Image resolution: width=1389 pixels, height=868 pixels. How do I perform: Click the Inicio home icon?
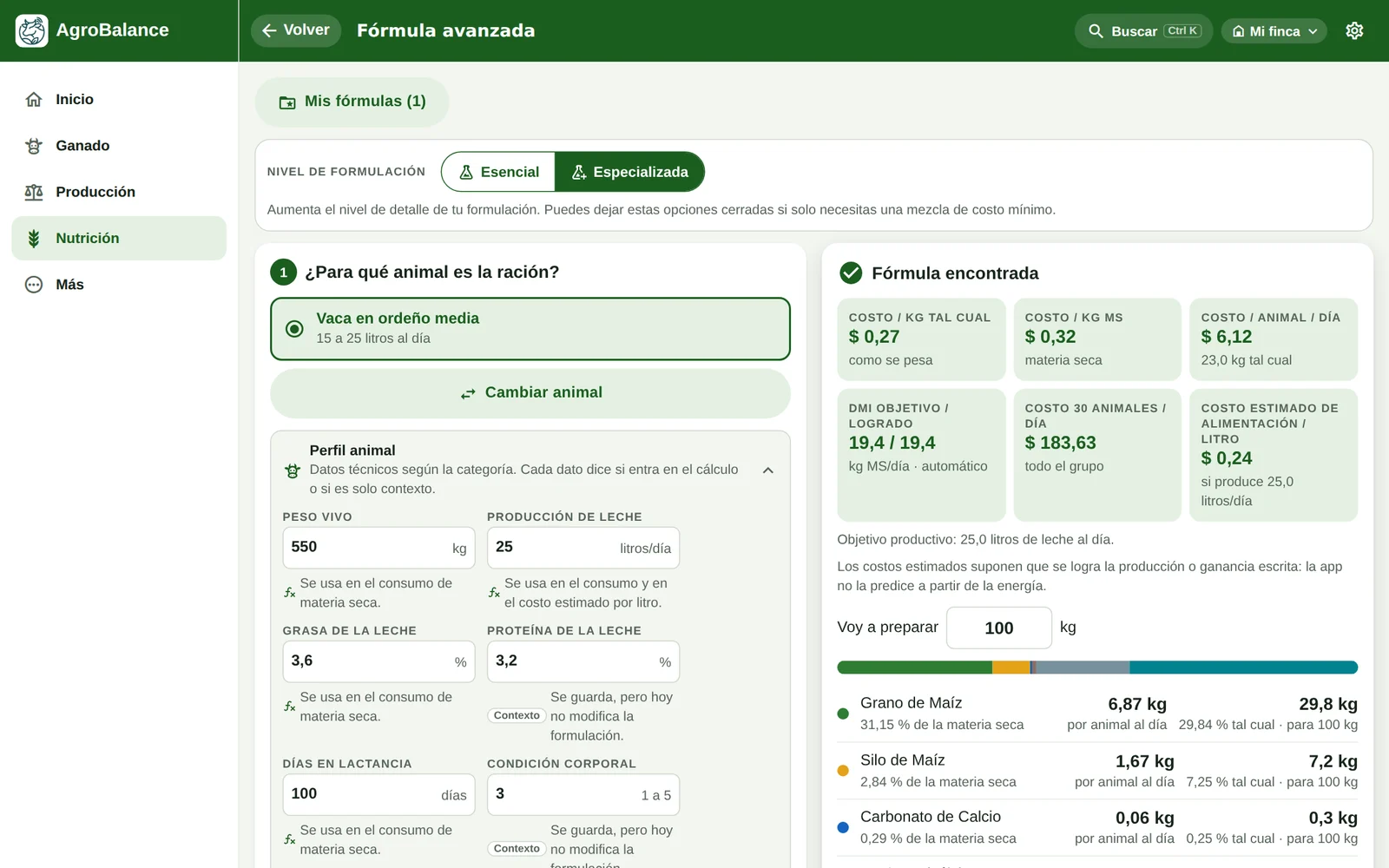[x=34, y=99]
